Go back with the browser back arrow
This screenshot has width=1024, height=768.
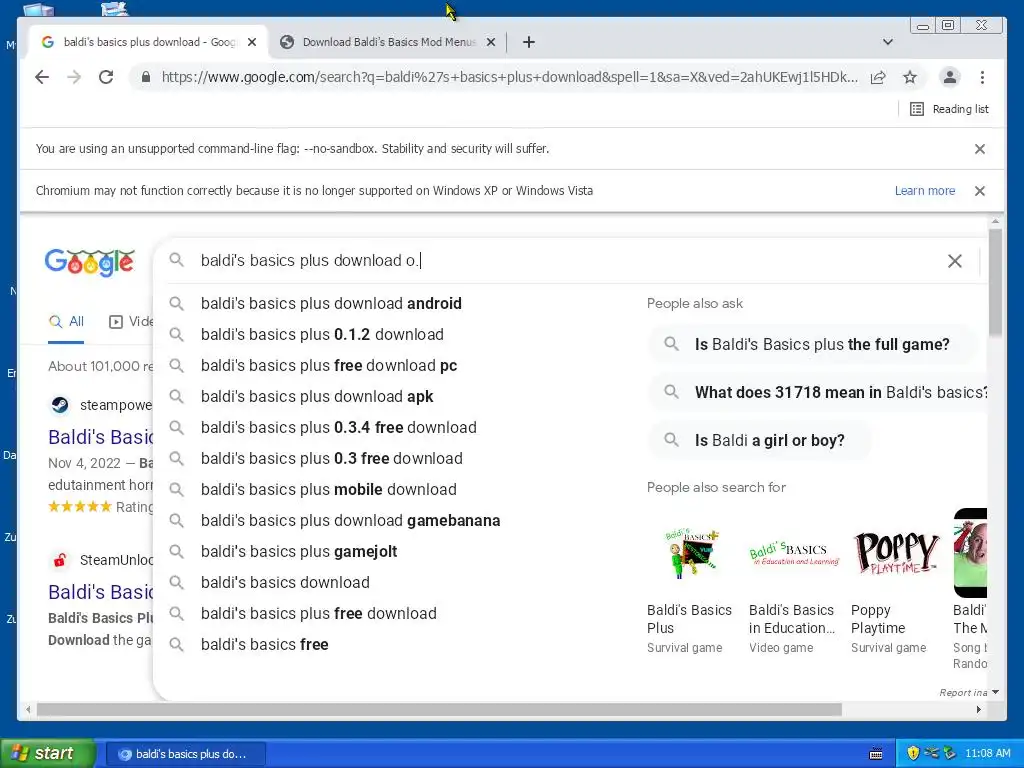tap(42, 77)
